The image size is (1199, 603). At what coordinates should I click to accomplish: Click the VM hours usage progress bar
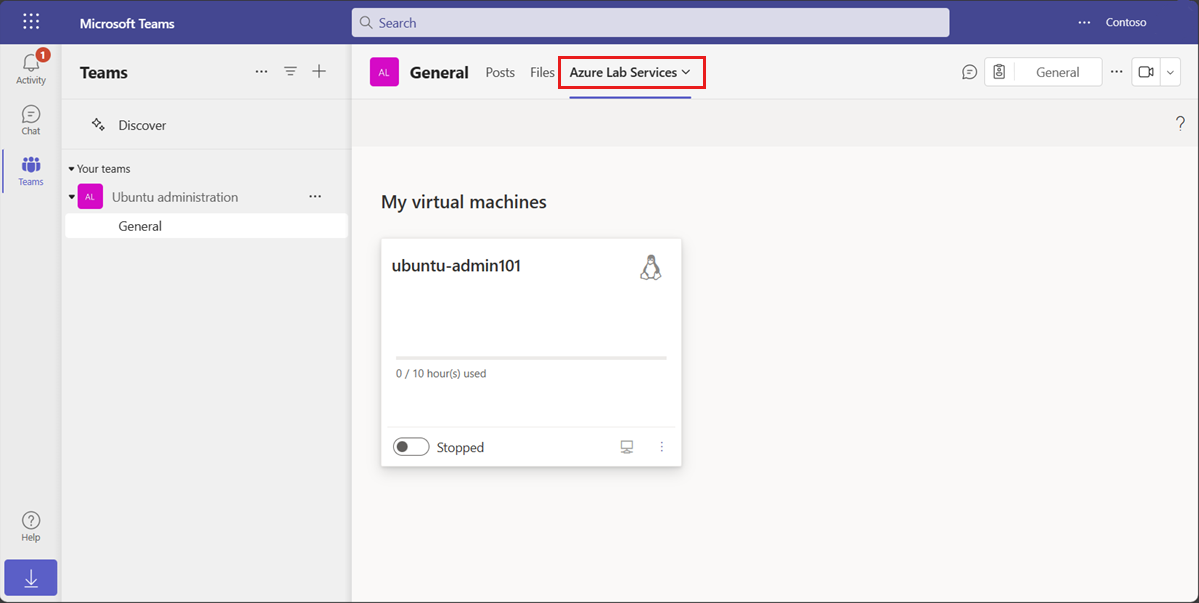pos(531,354)
